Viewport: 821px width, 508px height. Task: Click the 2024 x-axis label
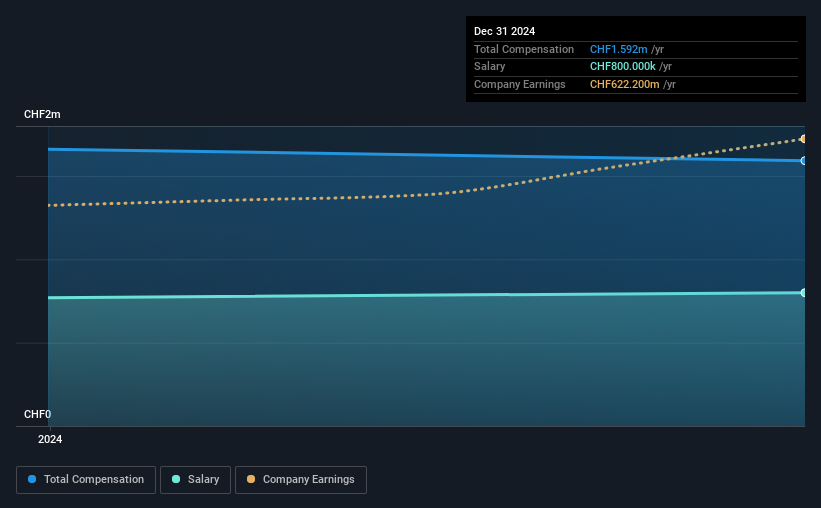pyautogui.click(x=50, y=439)
